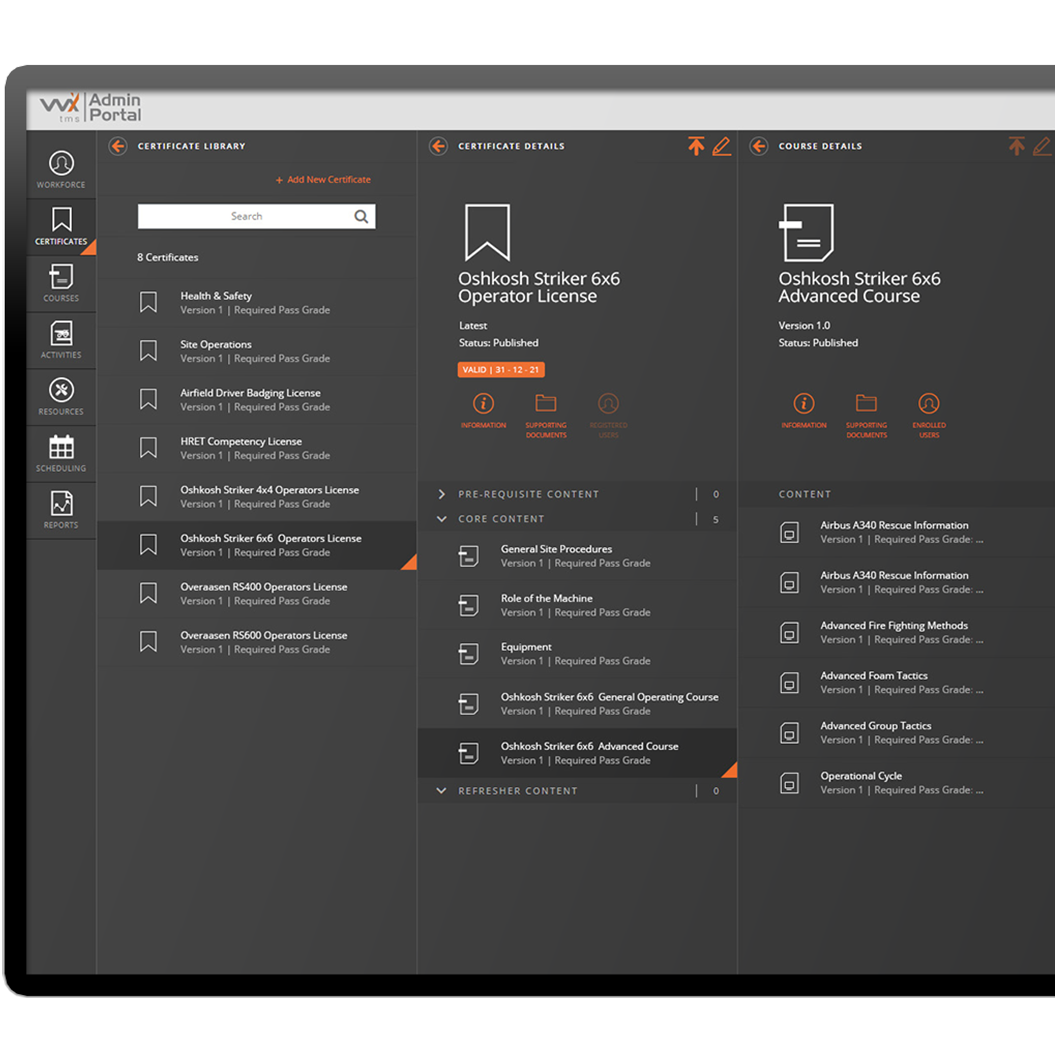Select the Health & Safety certificate
This screenshot has width=1055, height=1040.
click(x=256, y=303)
